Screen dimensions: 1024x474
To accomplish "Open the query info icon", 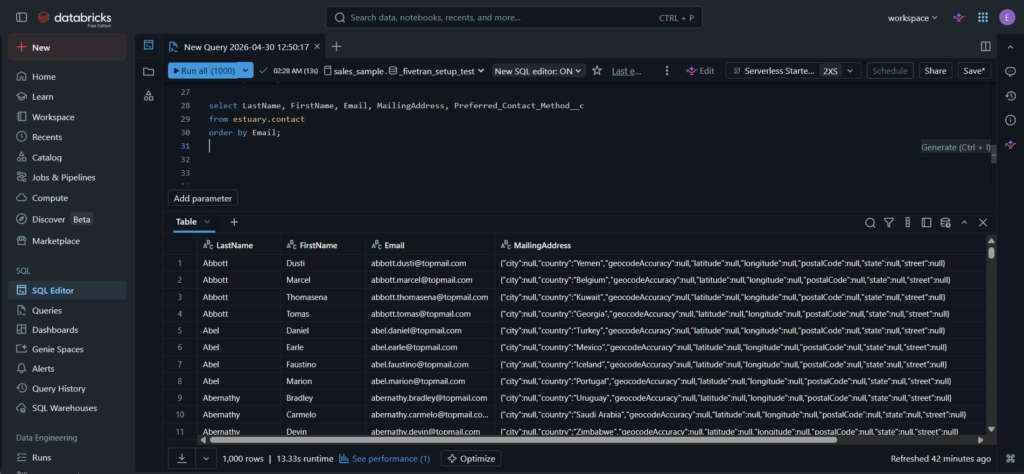I will point(1010,120).
